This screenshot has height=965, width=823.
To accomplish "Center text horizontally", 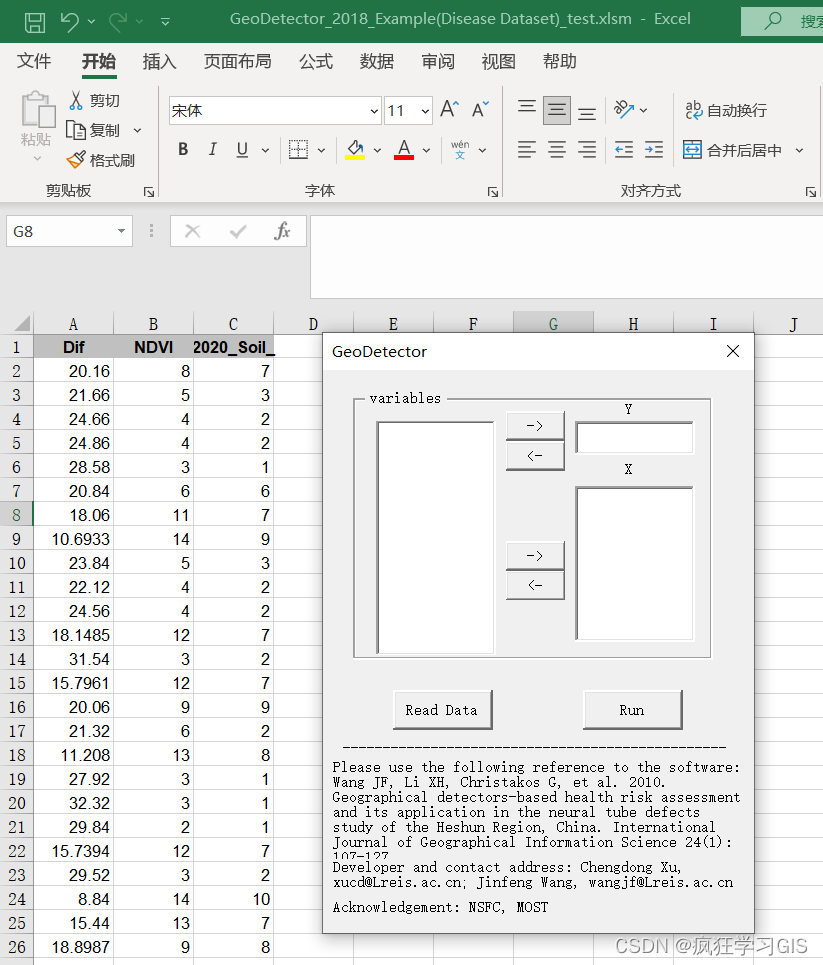I will click(556, 150).
